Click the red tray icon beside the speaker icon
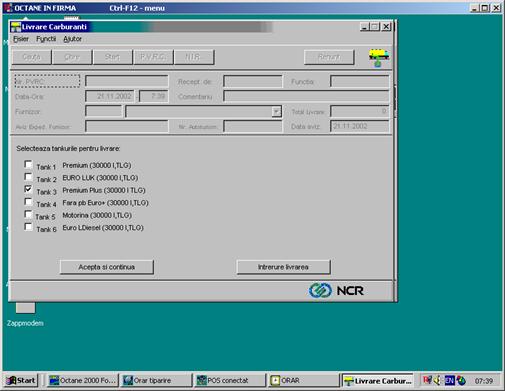 tap(427, 380)
